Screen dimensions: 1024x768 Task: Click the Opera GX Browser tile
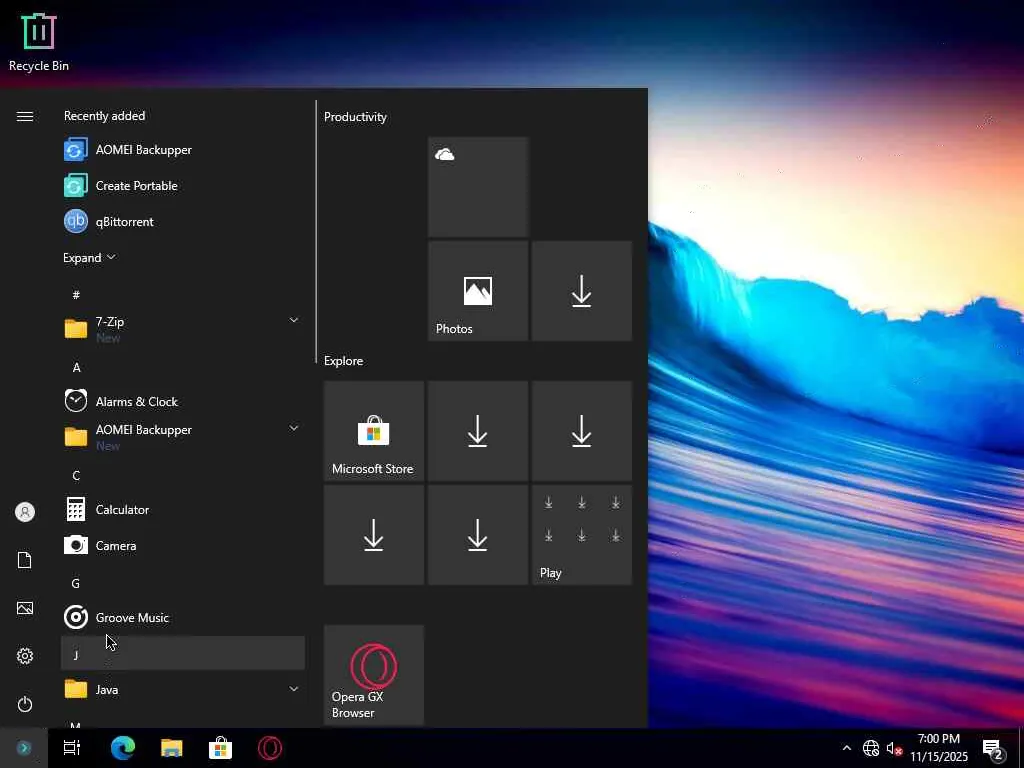tap(373, 675)
